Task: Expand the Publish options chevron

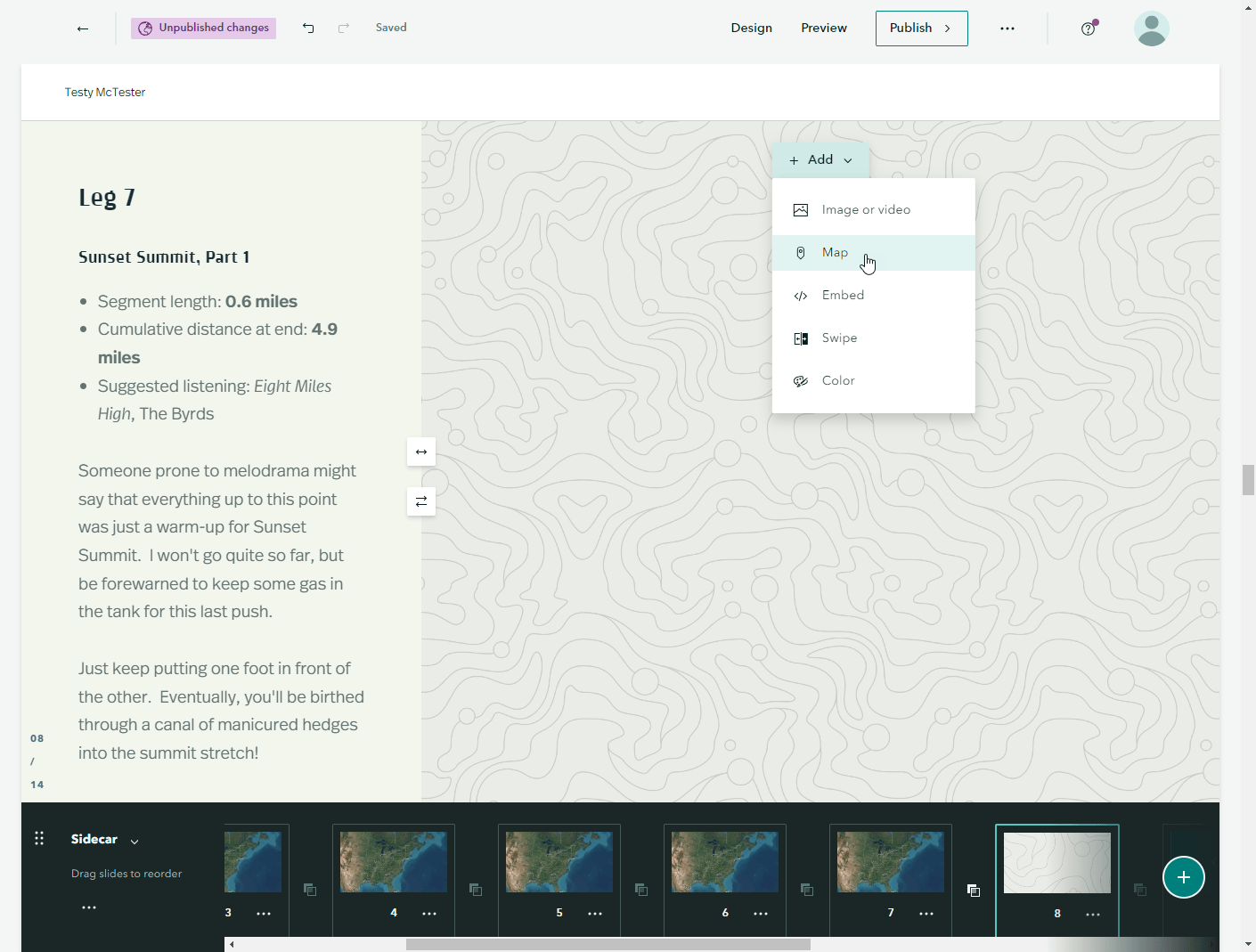Action: tap(946, 28)
